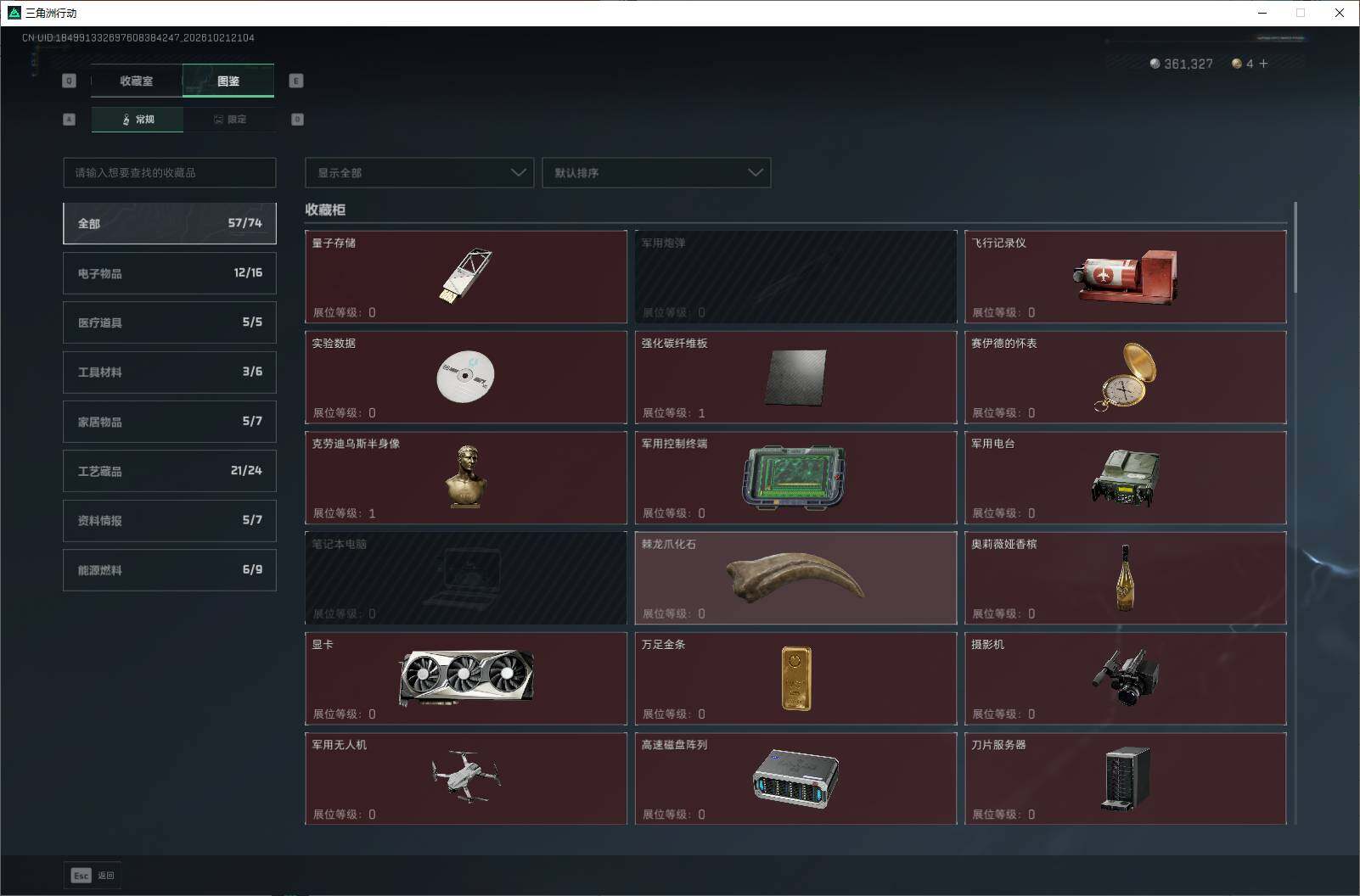Screen dimensions: 1360x896
Task: Filter by 电子物品 category
Action: pyautogui.click(x=170, y=273)
